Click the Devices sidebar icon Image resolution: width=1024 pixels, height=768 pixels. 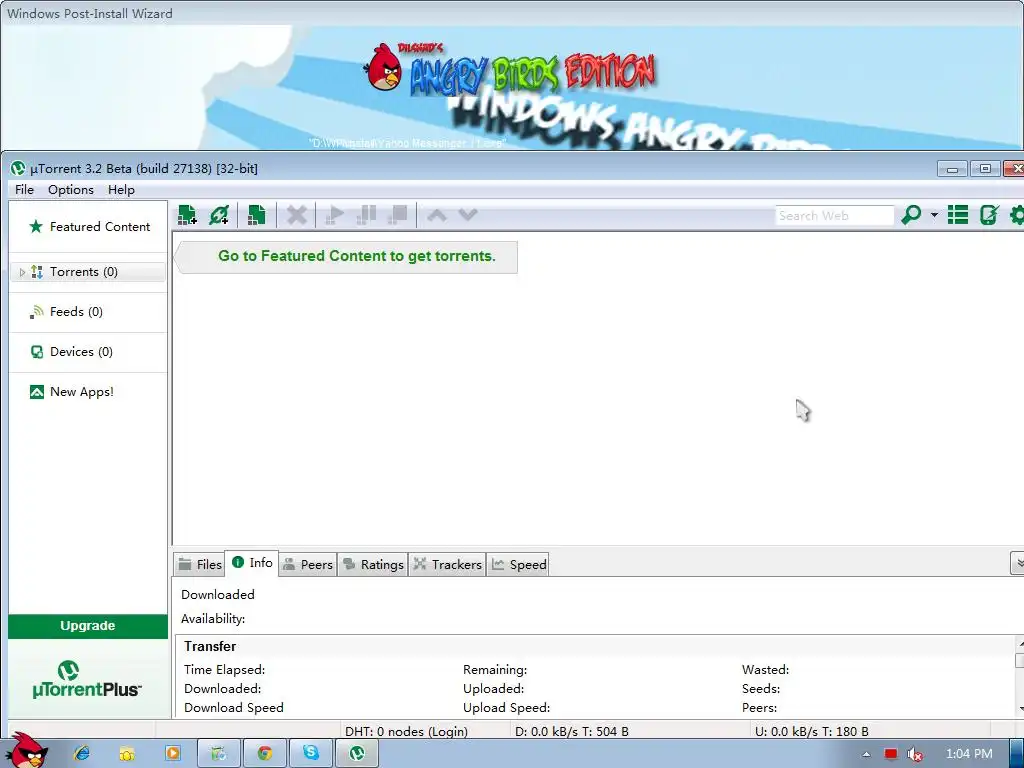[37, 352]
